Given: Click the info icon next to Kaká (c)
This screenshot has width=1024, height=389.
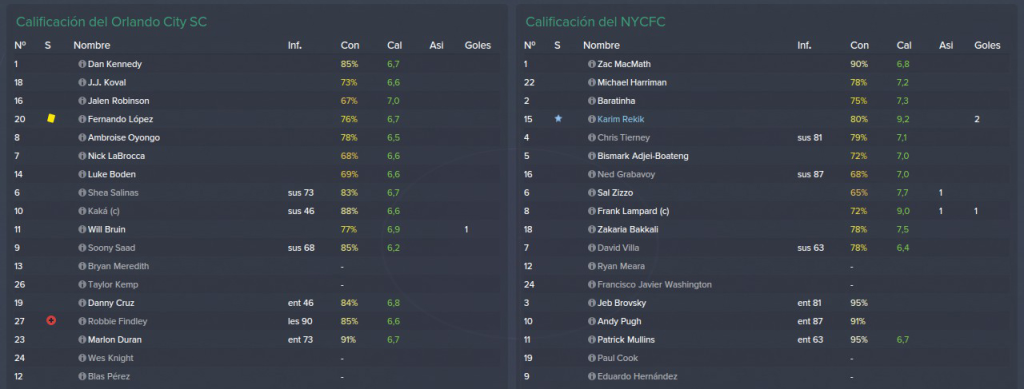Looking at the screenshot, I should (82, 211).
